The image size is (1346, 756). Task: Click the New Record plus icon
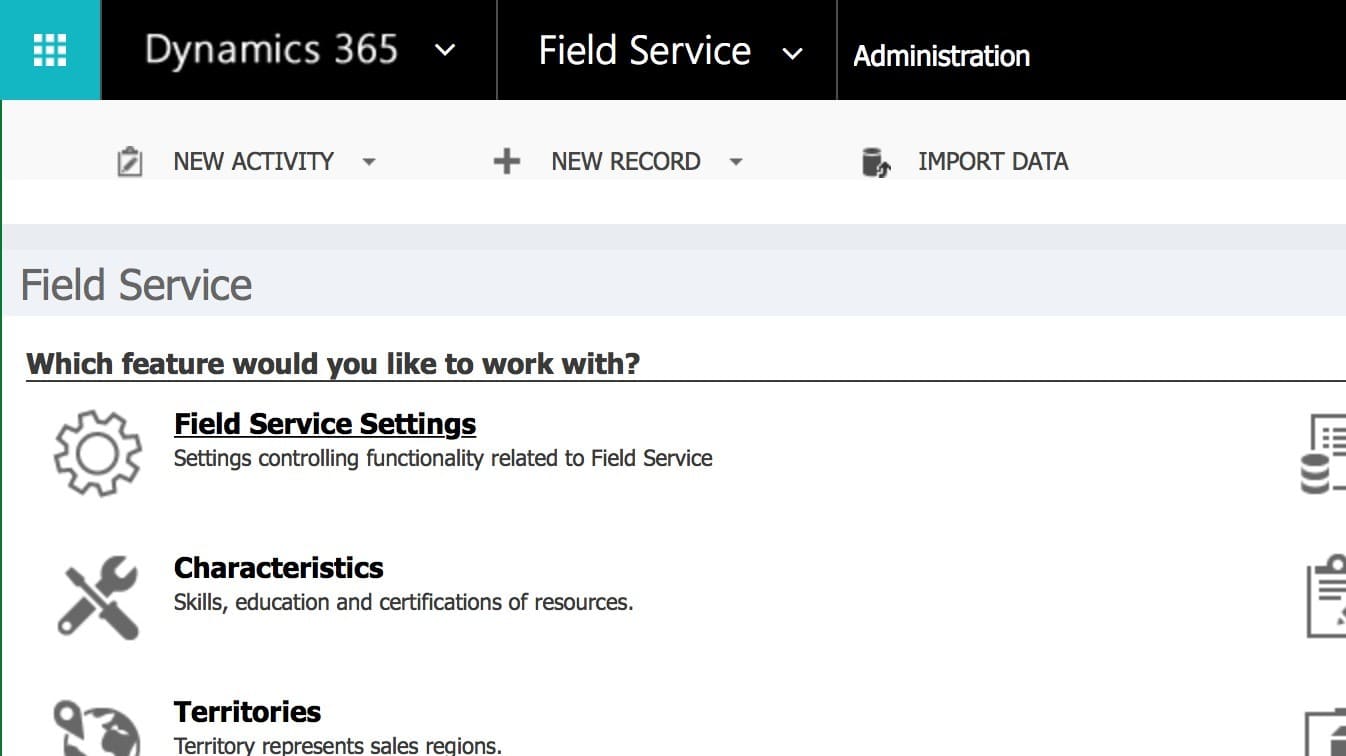(507, 161)
